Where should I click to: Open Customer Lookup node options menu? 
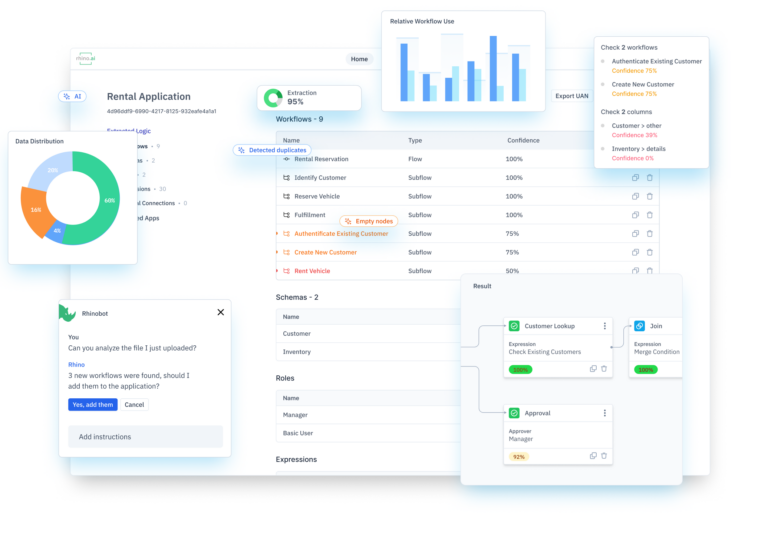(604, 326)
